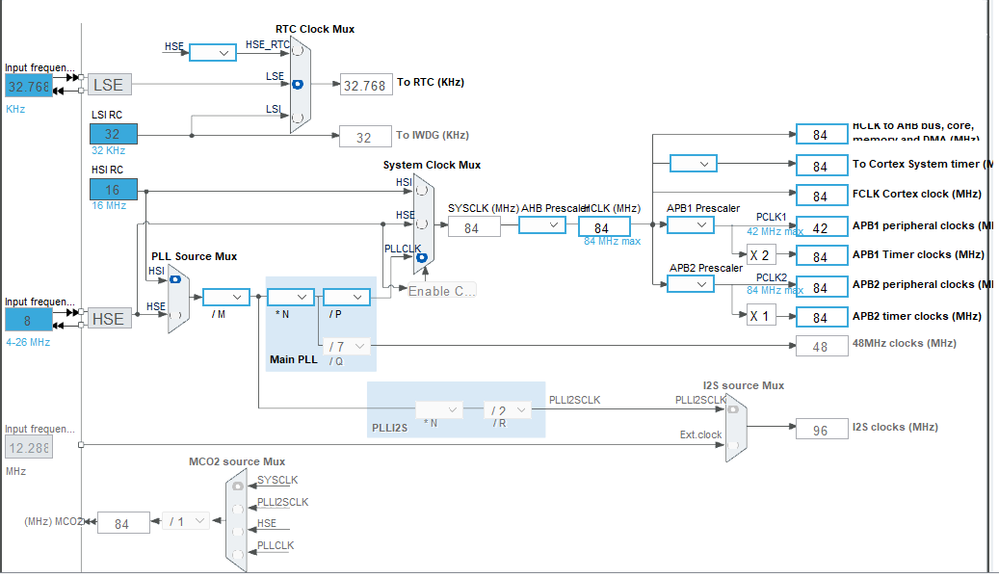The width and height of the screenshot is (999, 578).
Task: Click the LSE oscillator block
Action: click(x=110, y=85)
